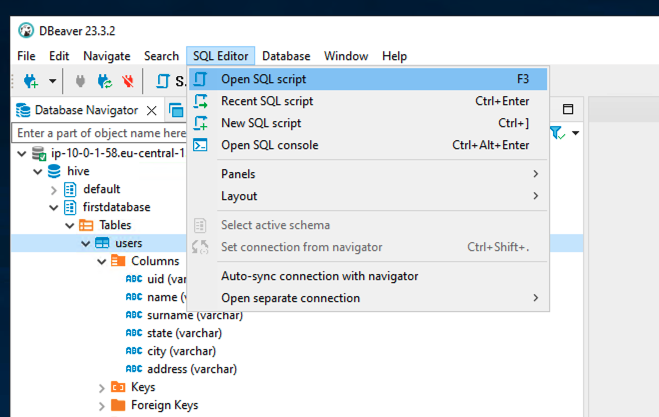Expand Open separate connection submenu
The width and height of the screenshot is (659, 417).
368,298
